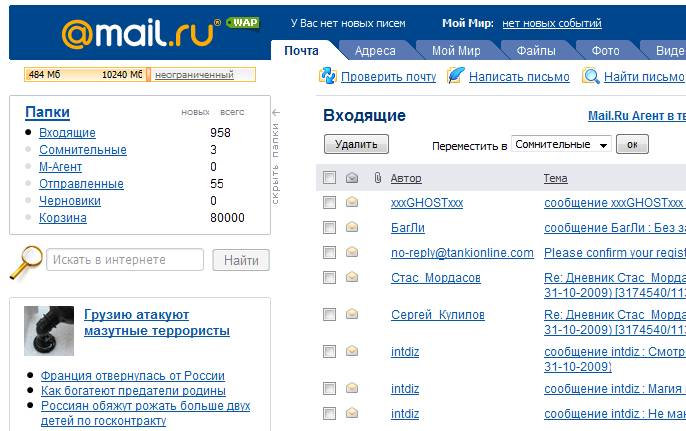This screenshot has height=431, width=686.
Task: Open the Сомнительные folder
Action: point(83,150)
